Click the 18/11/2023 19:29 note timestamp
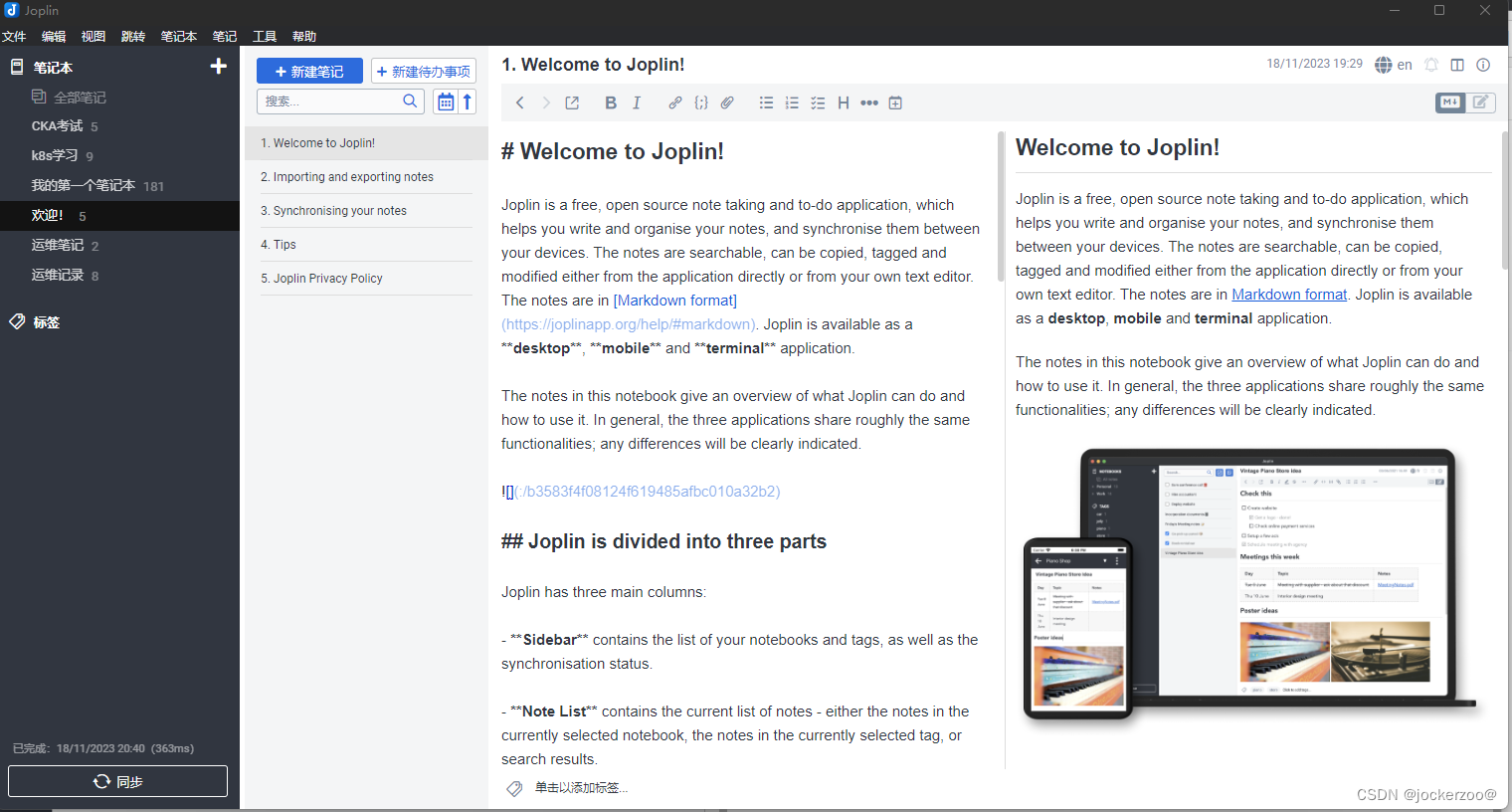 click(x=1314, y=64)
